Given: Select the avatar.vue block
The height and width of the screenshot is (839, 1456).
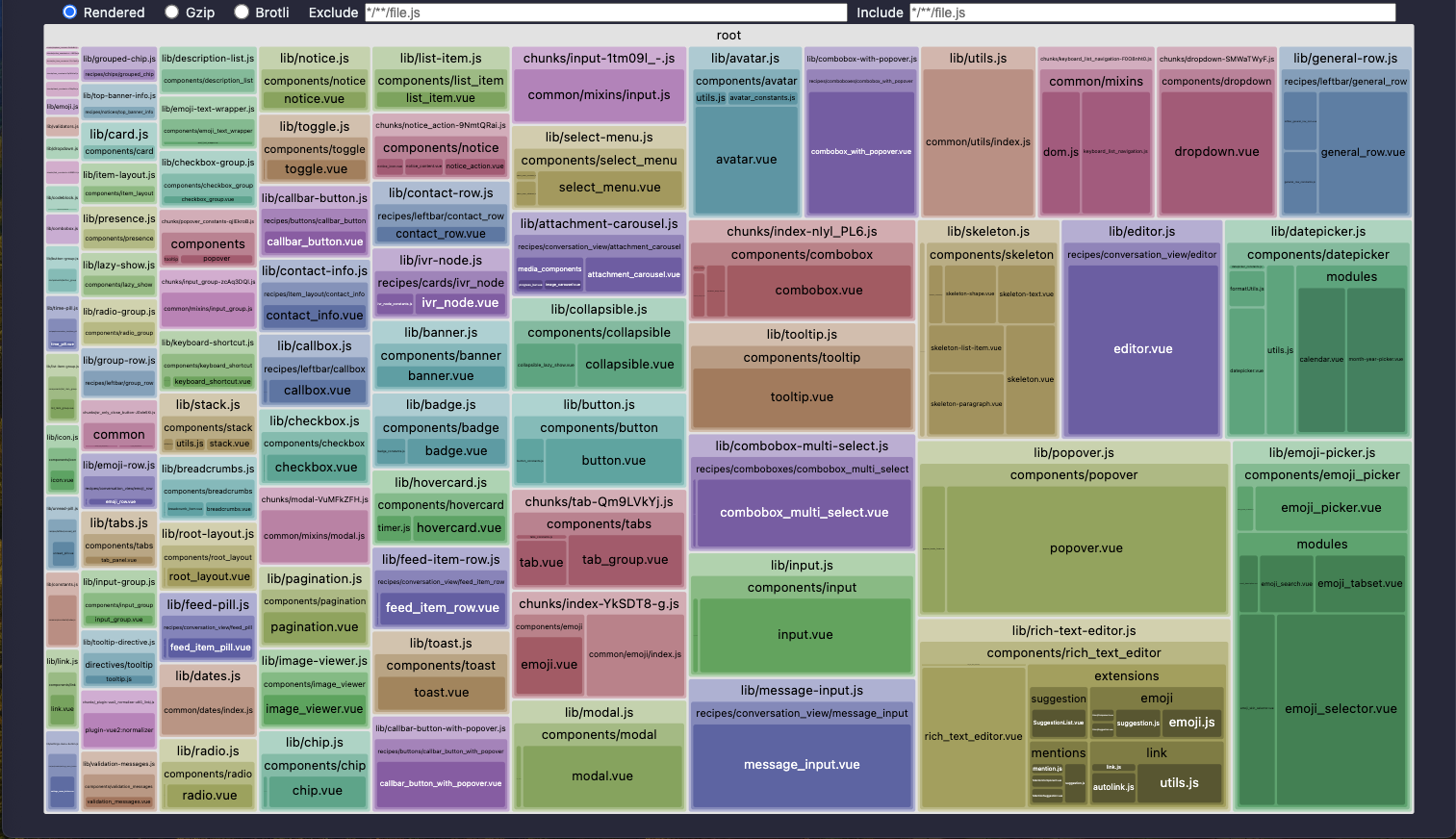Looking at the screenshot, I should click(x=746, y=160).
